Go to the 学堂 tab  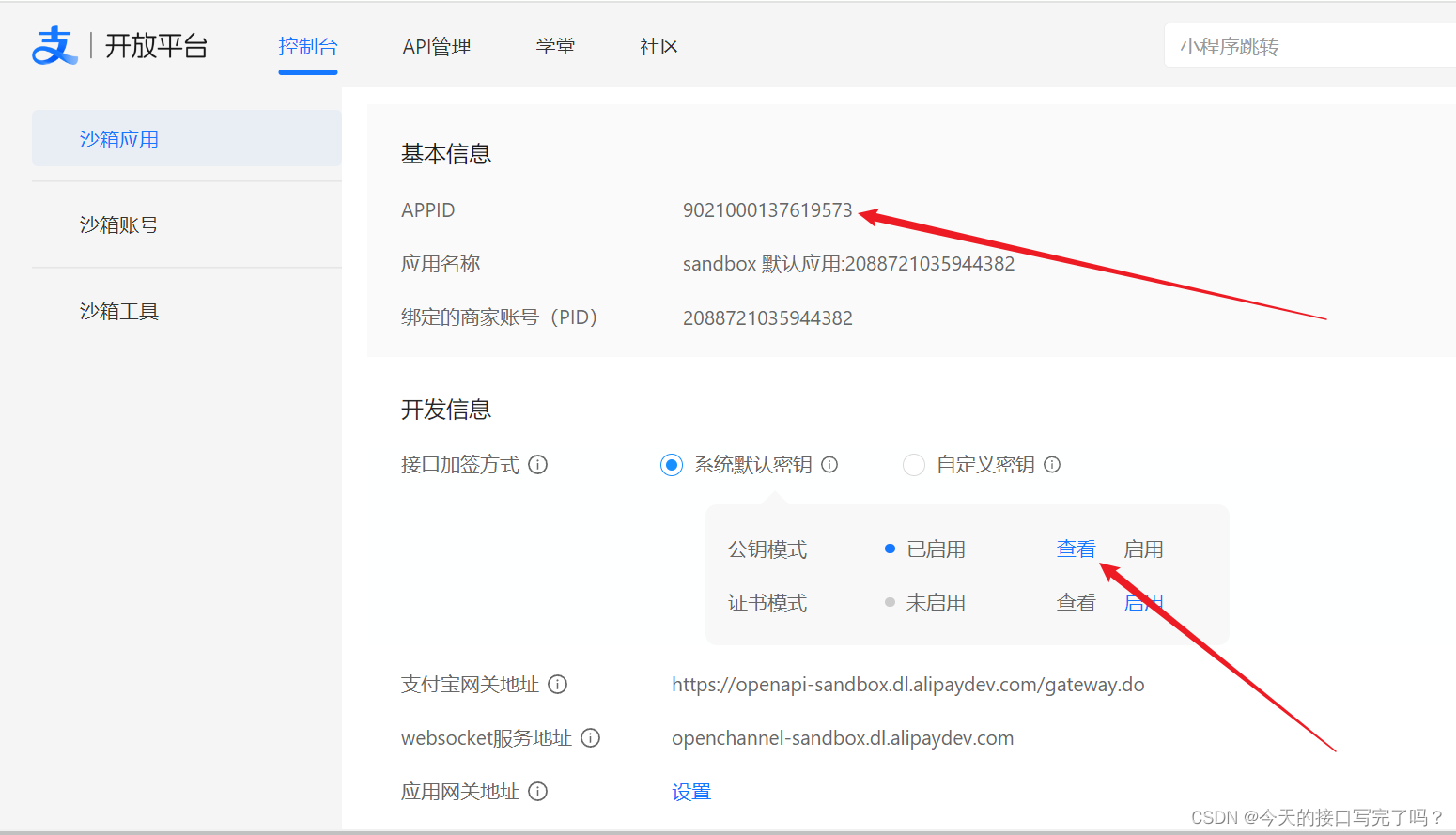pos(556,46)
